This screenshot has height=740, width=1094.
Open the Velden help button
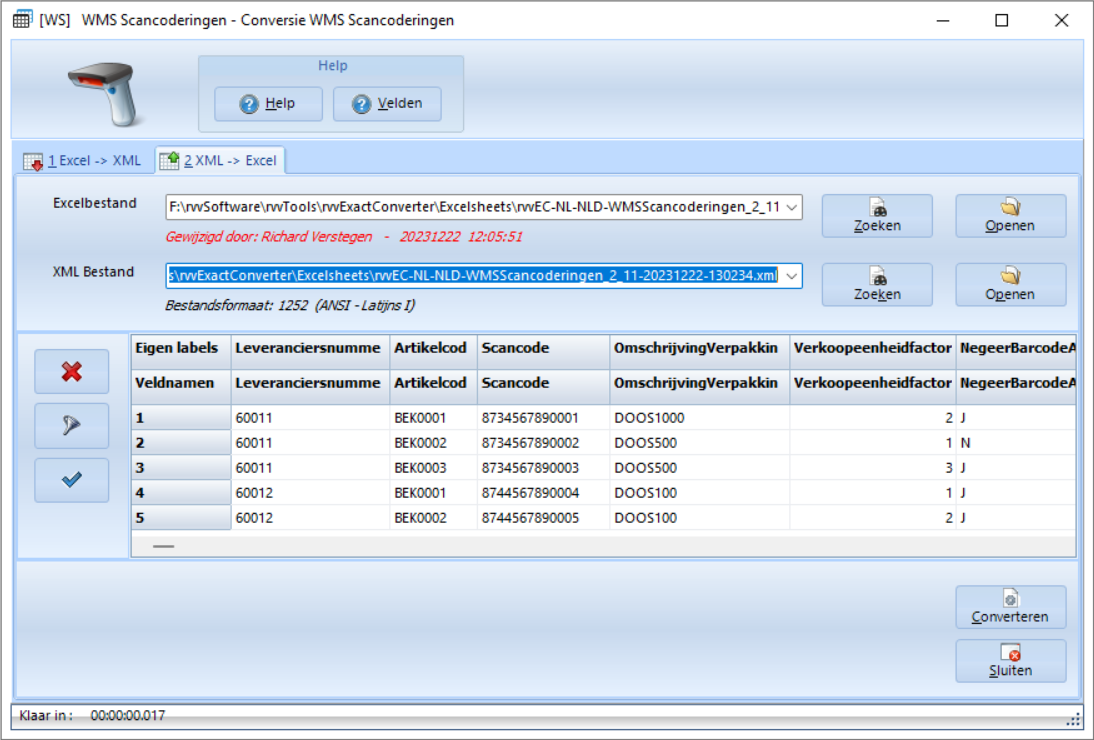coord(387,104)
